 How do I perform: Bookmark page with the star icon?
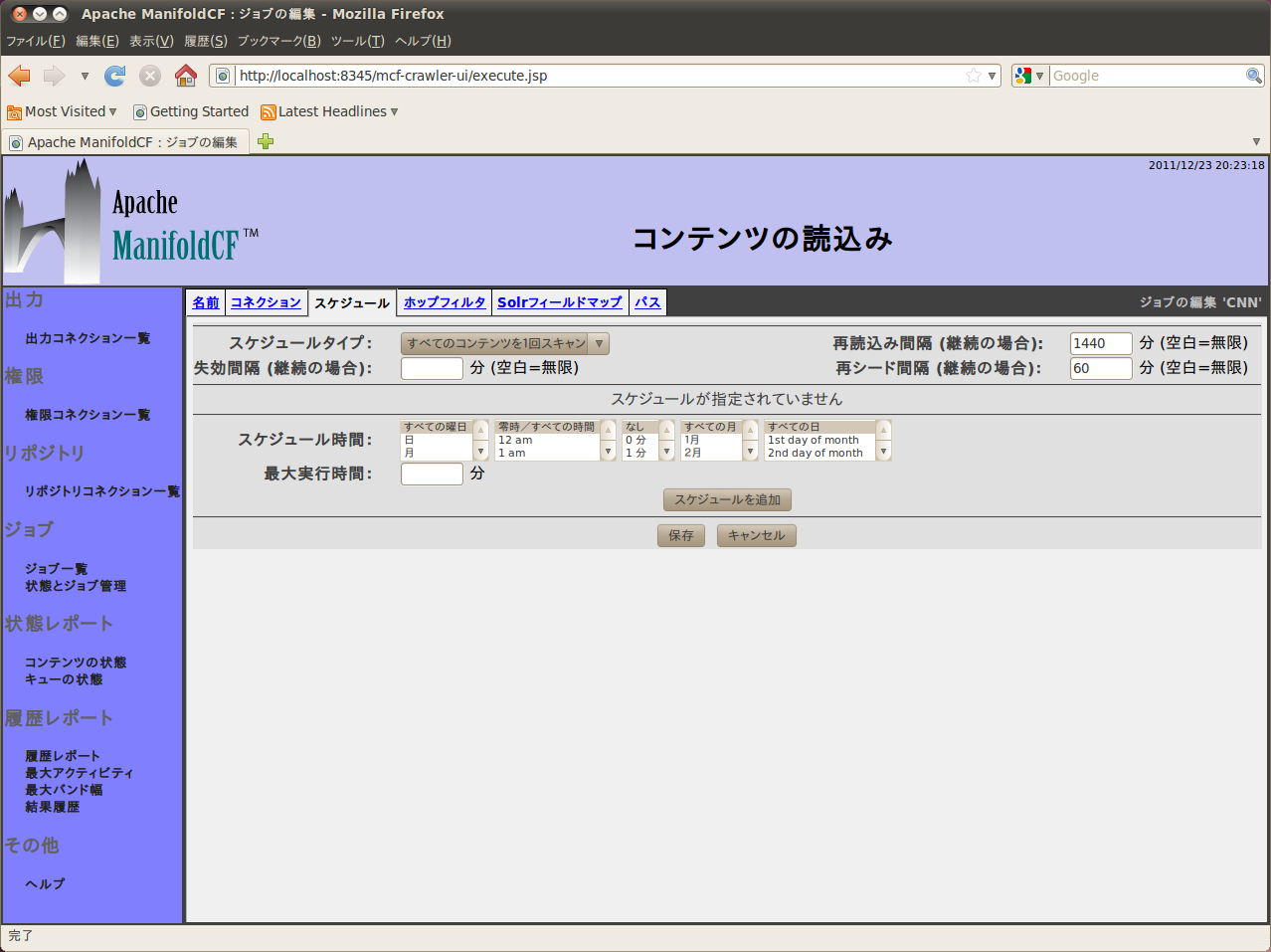[x=973, y=76]
